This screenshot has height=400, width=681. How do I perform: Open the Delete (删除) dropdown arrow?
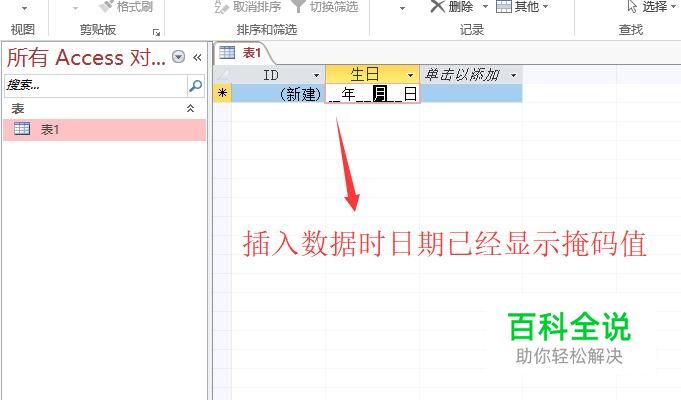[485, 7]
